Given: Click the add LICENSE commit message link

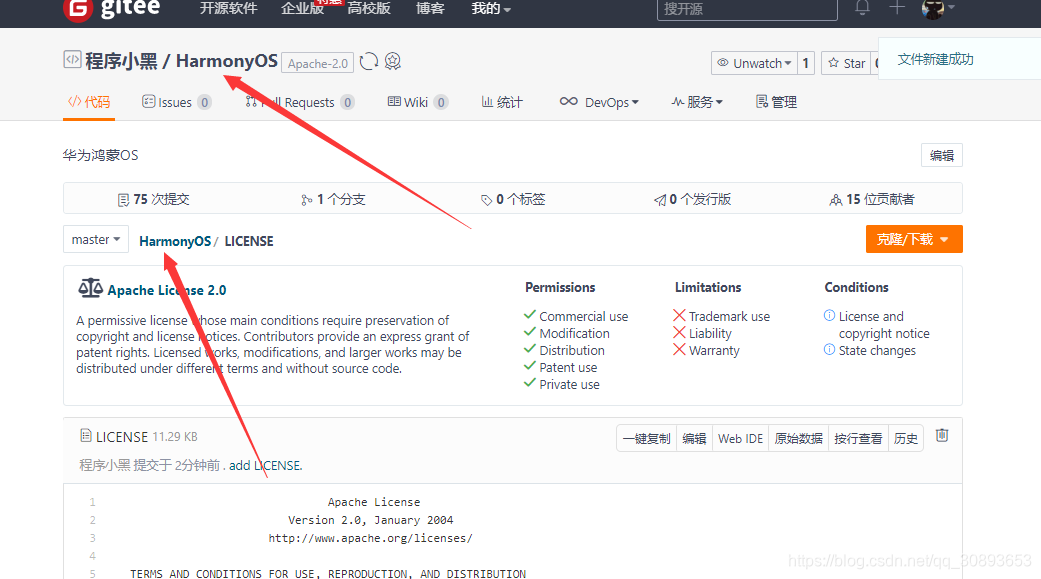Looking at the screenshot, I should tap(266, 465).
